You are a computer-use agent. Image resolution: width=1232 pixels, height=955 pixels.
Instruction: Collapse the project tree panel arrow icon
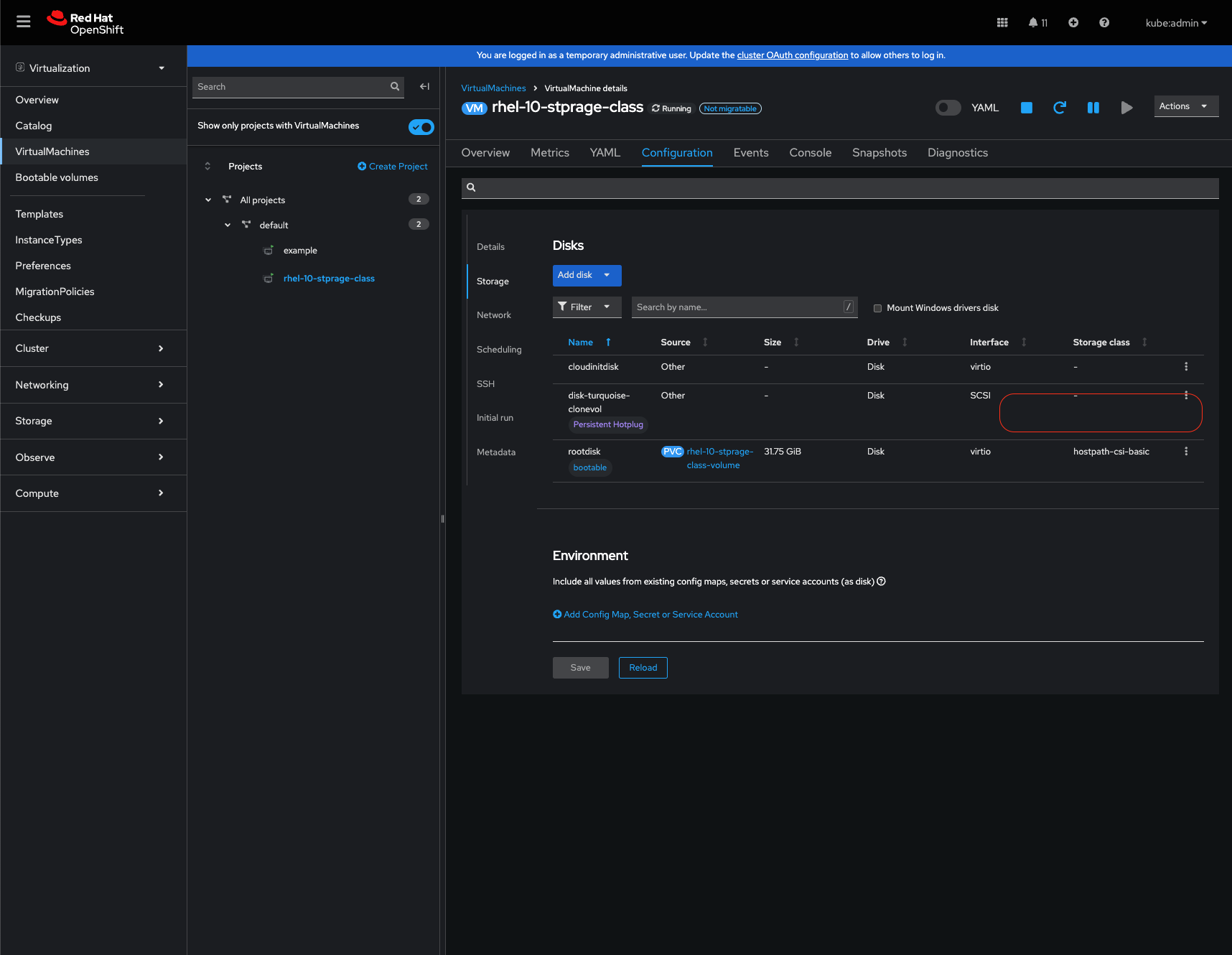point(424,87)
